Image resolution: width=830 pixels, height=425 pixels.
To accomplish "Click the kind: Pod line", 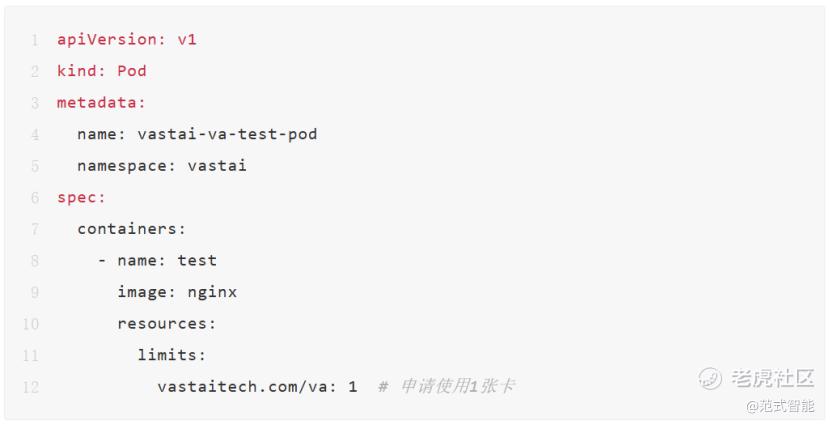I will pos(101,71).
